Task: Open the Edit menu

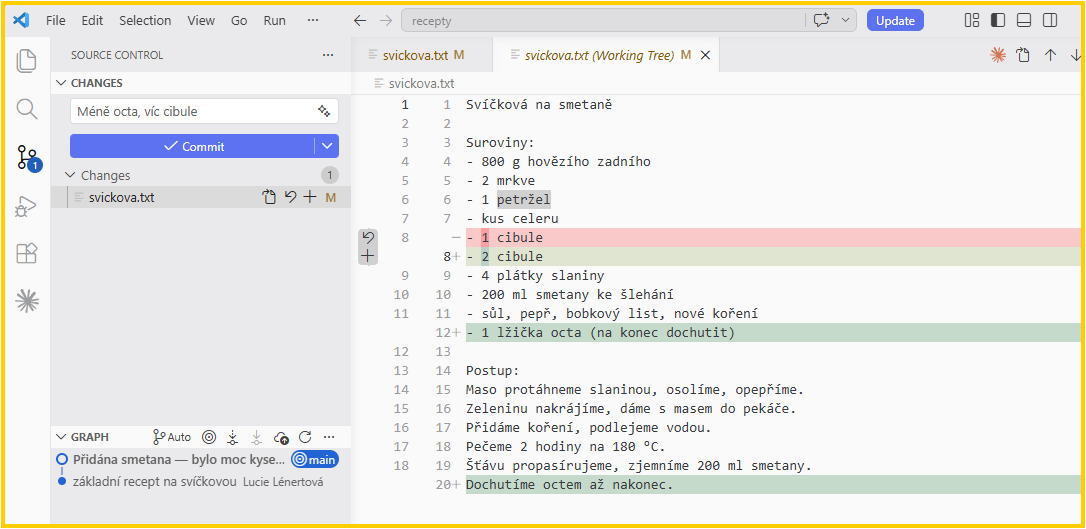Action: tap(91, 21)
